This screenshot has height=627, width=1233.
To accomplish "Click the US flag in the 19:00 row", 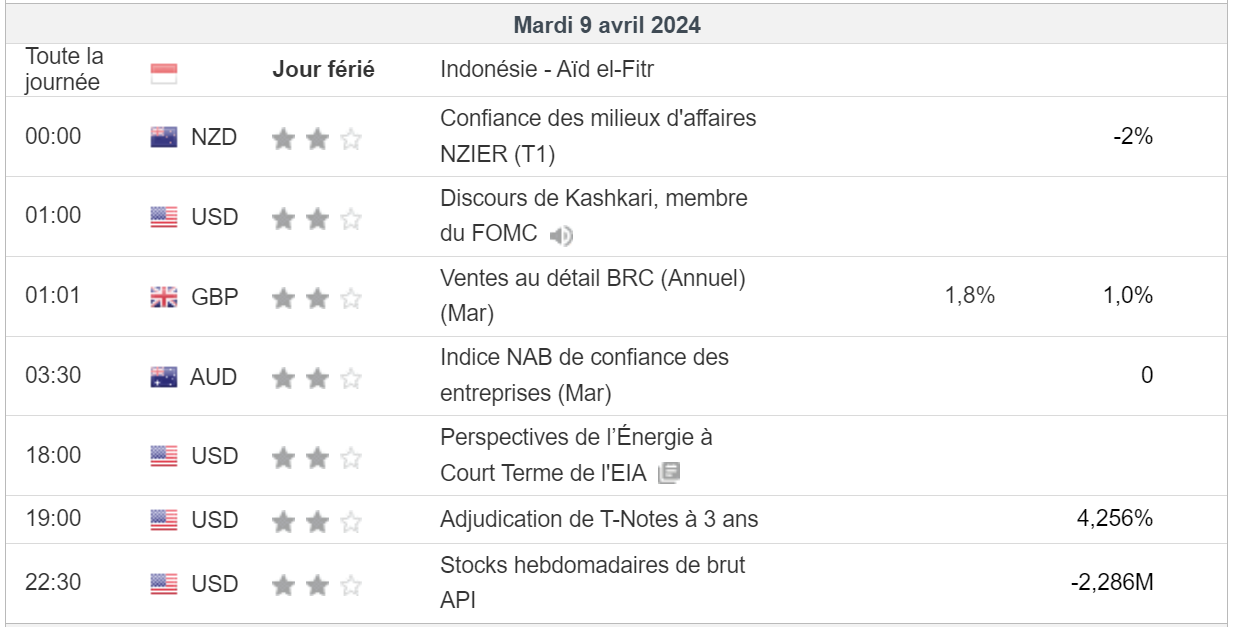I will [164, 520].
